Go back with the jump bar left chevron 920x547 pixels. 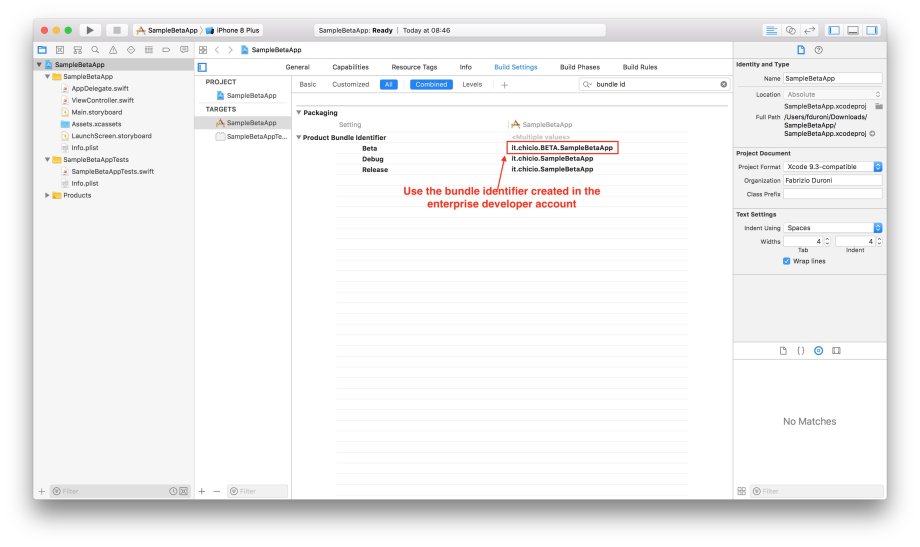pos(217,50)
